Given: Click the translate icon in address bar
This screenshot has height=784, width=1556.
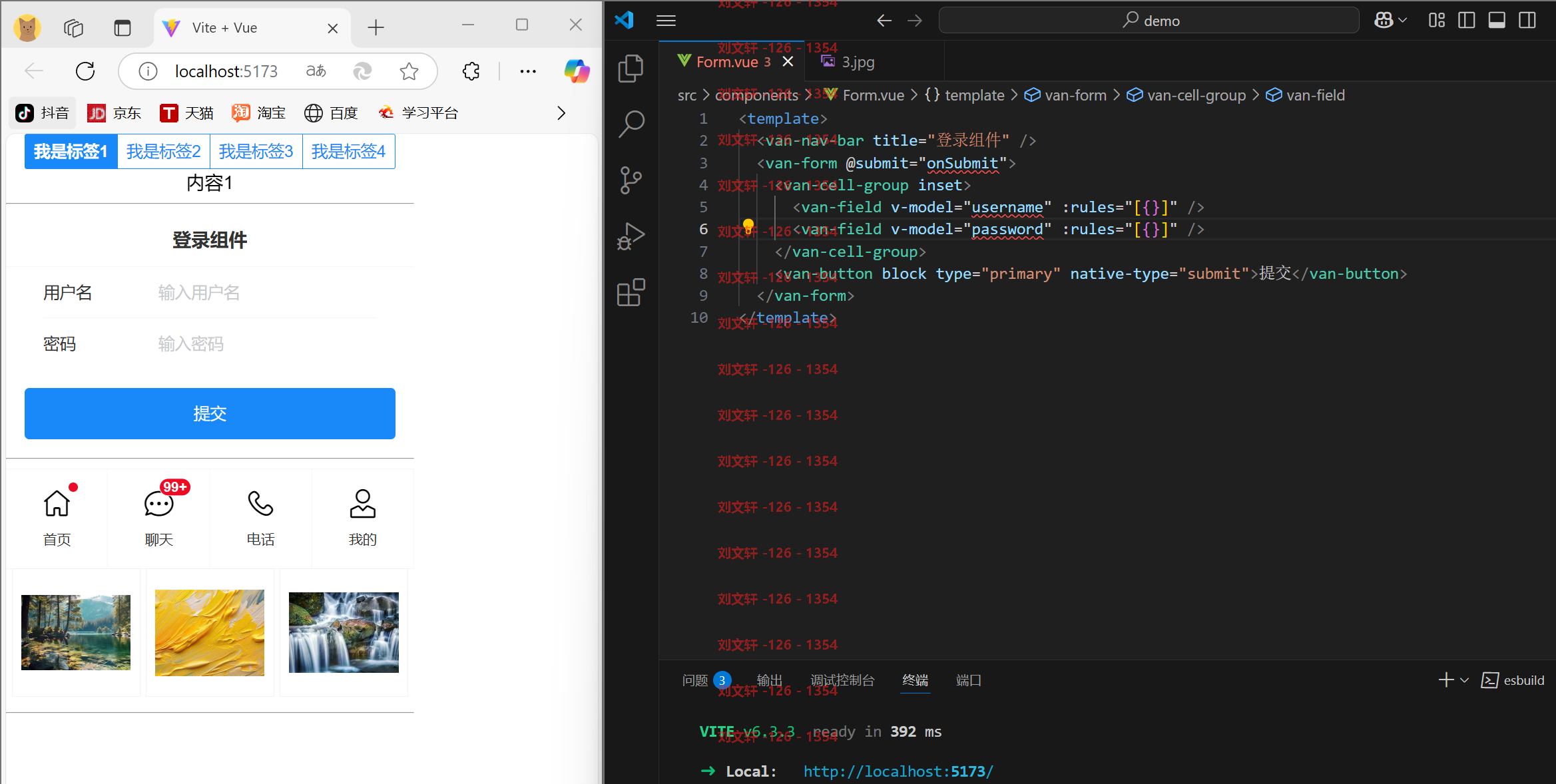Looking at the screenshot, I should [x=316, y=71].
